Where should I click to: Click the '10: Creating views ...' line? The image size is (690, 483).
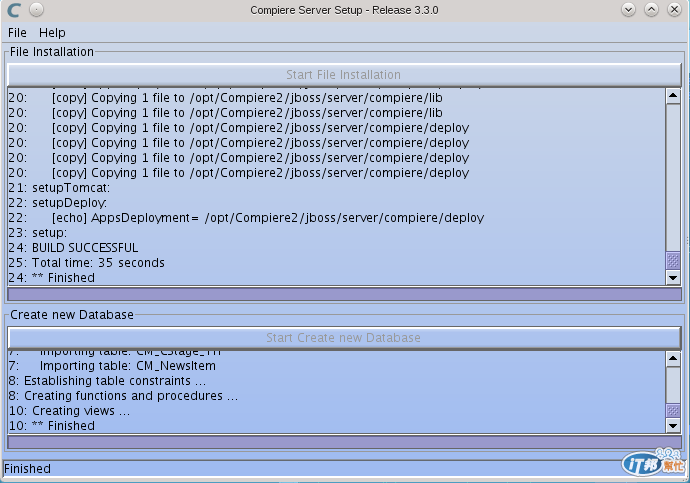point(70,411)
